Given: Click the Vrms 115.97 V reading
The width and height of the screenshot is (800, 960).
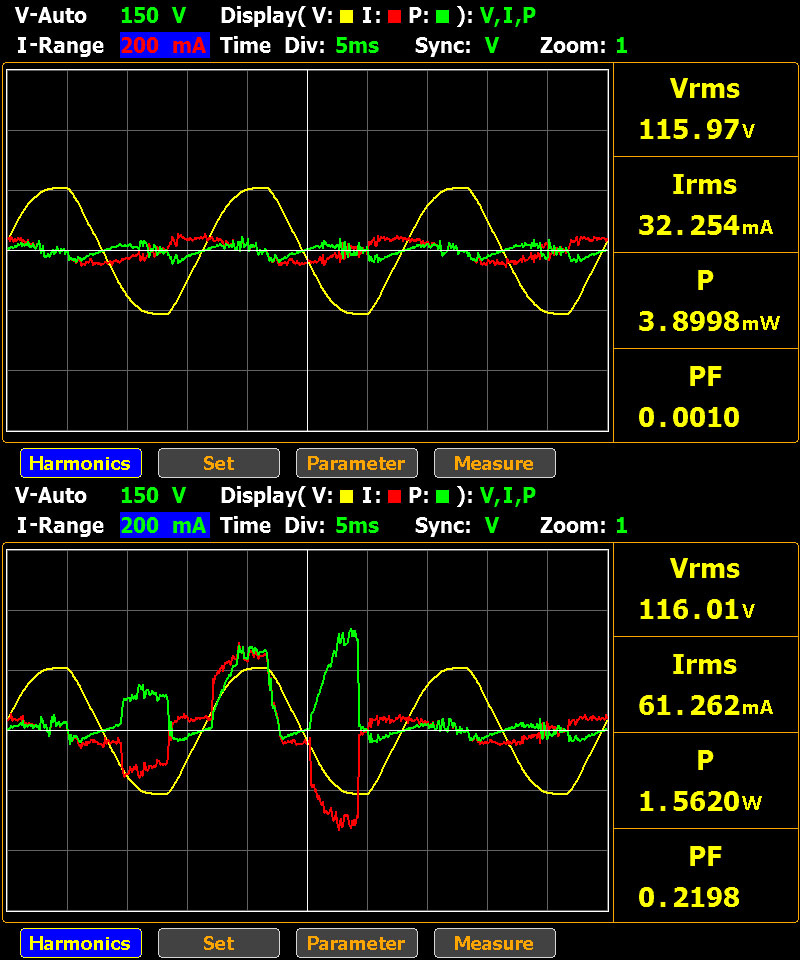Looking at the screenshot, I should coord(705,110).
